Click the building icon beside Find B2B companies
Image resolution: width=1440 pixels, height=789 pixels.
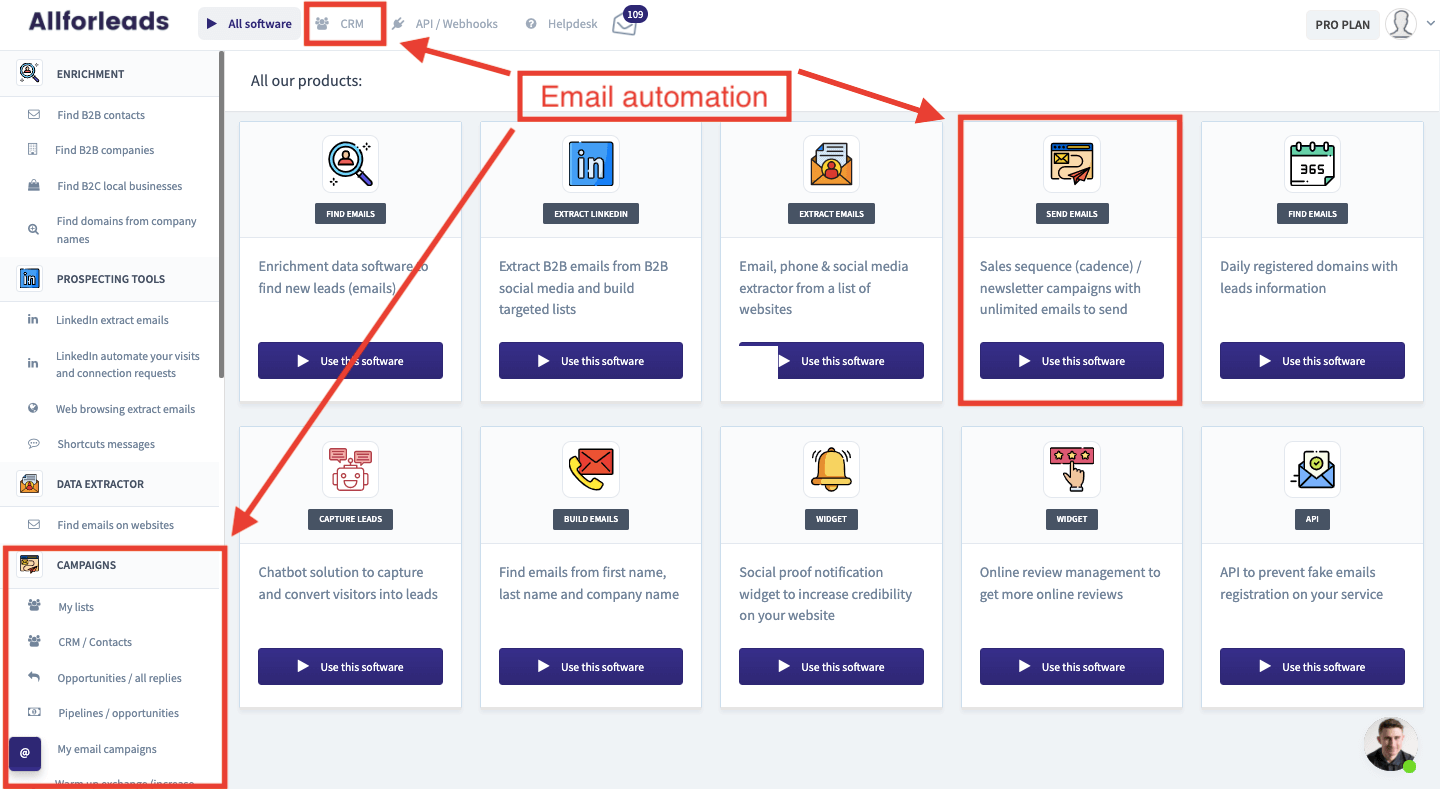[33, 150]
